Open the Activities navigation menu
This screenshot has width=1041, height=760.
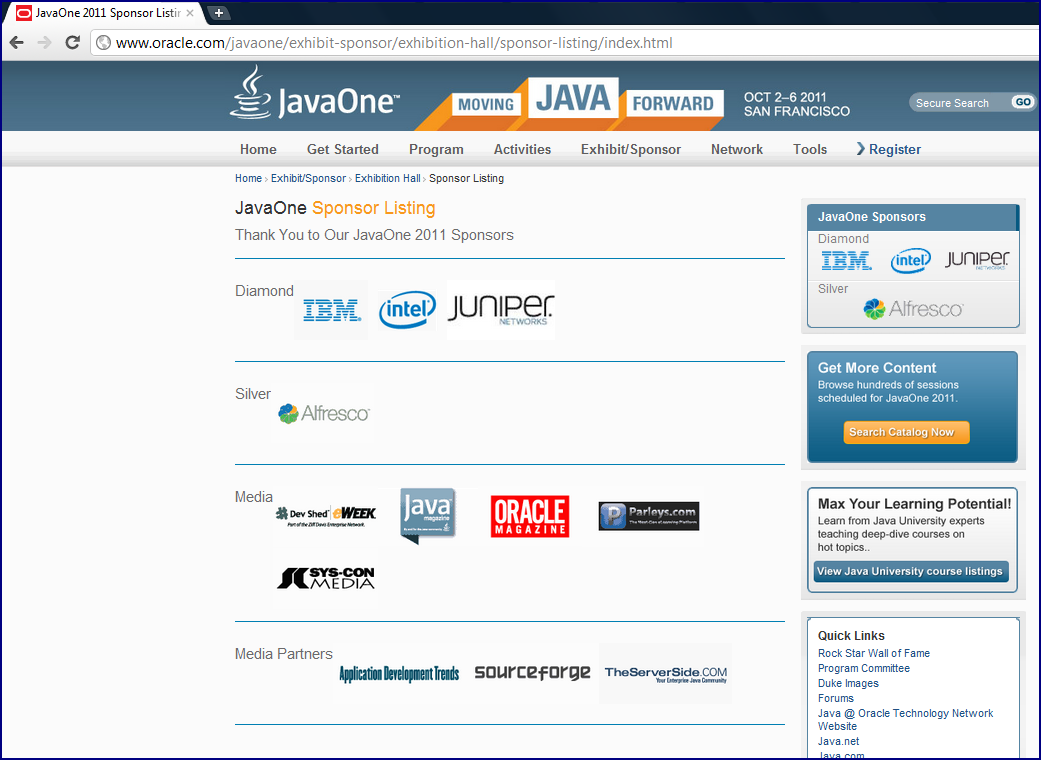(522, 149)
